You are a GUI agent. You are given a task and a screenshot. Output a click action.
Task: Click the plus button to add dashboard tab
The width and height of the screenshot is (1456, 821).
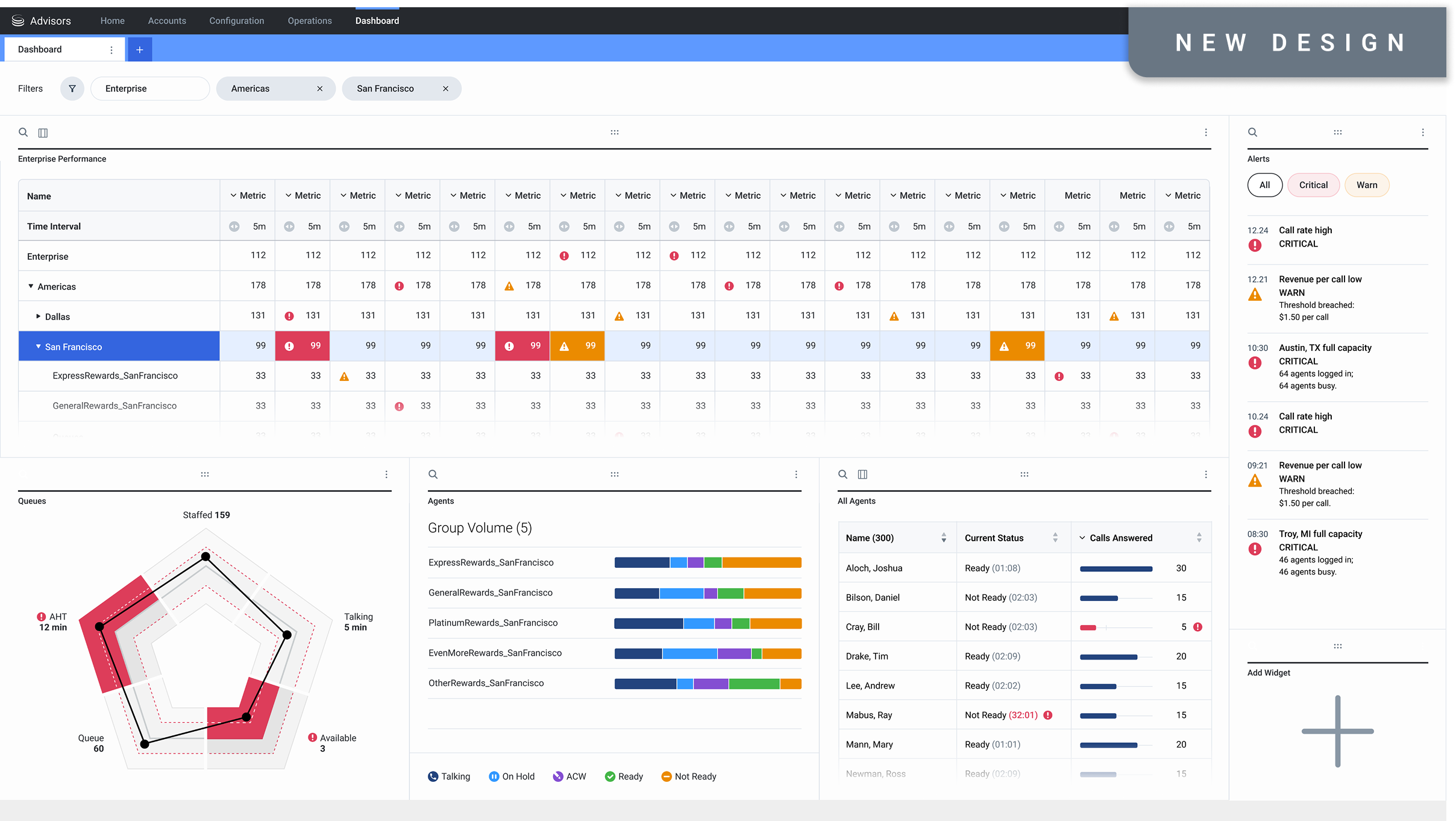coord(139,49)
